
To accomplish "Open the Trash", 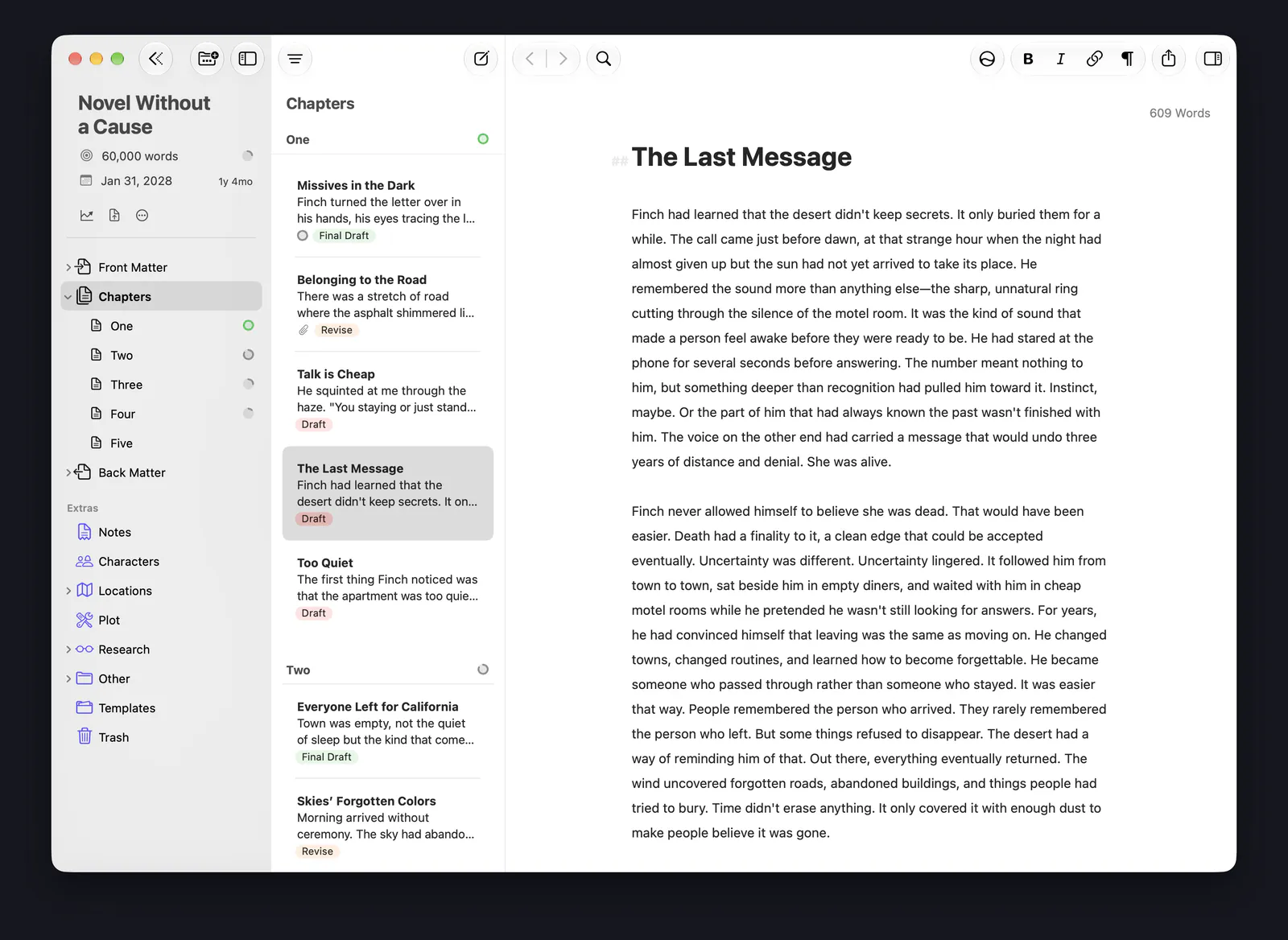I will [162, 738].
